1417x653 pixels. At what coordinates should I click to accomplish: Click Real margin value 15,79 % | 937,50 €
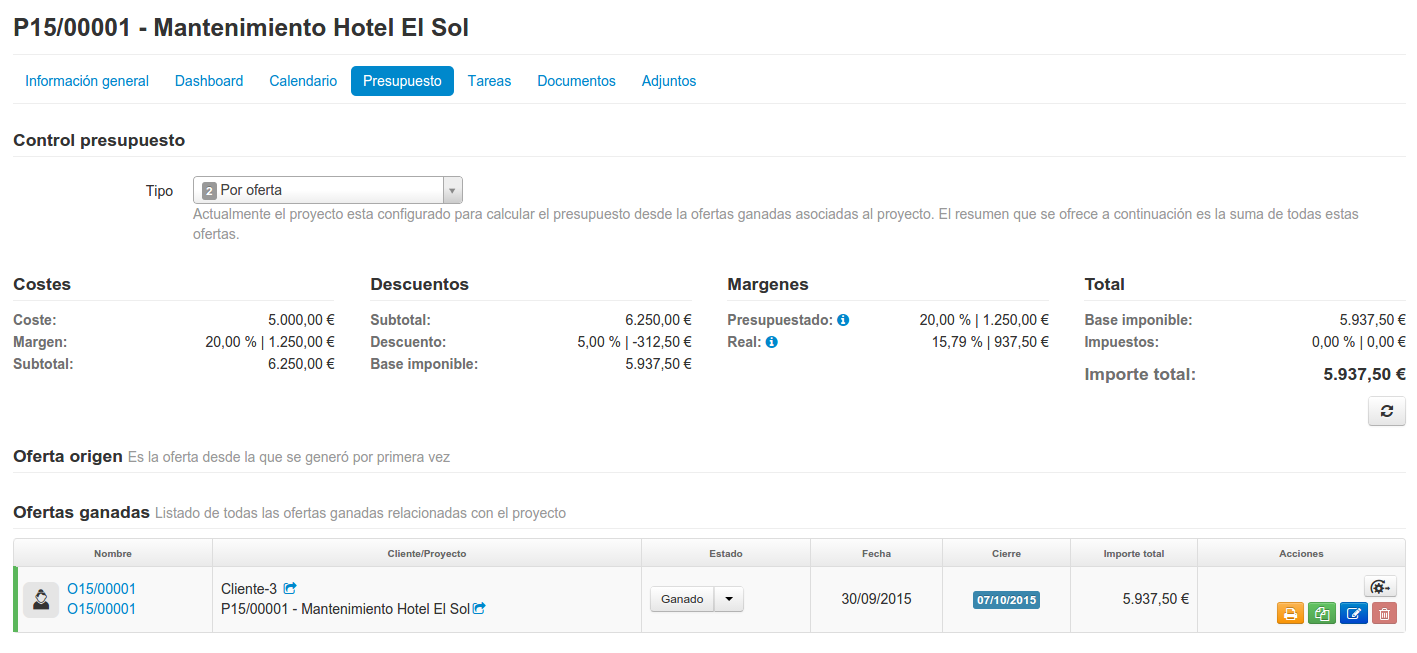pos(990,342)
